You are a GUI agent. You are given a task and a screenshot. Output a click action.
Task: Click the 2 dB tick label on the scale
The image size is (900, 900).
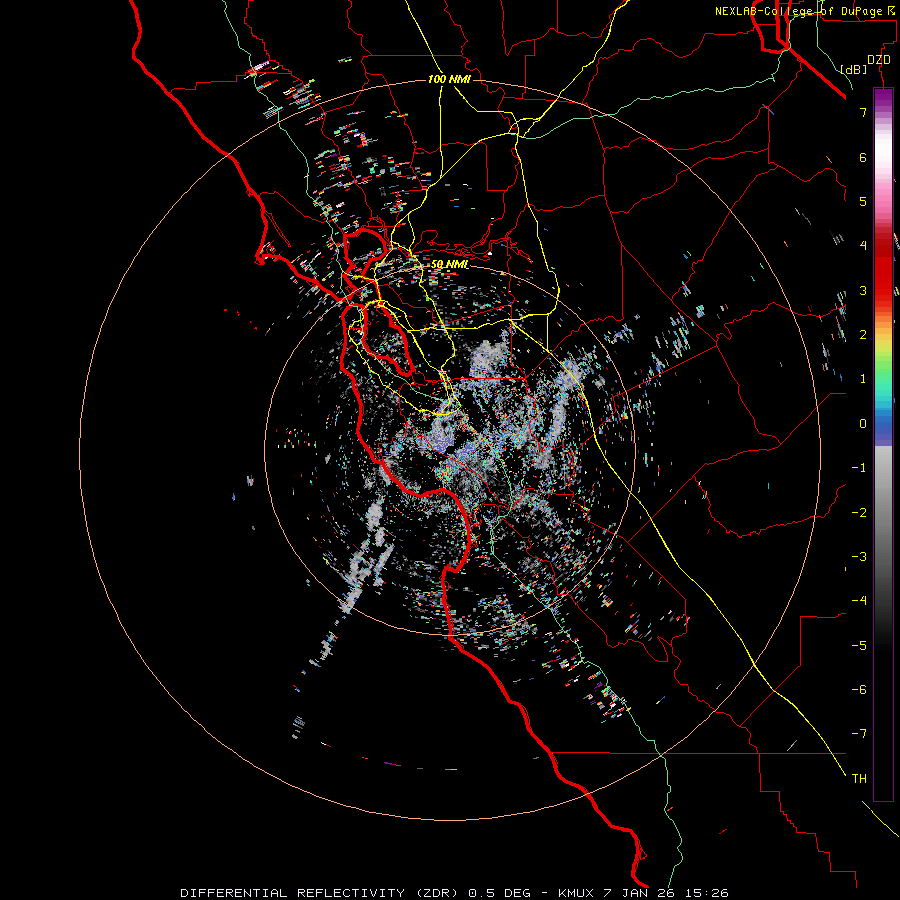(x=863, y=335)
